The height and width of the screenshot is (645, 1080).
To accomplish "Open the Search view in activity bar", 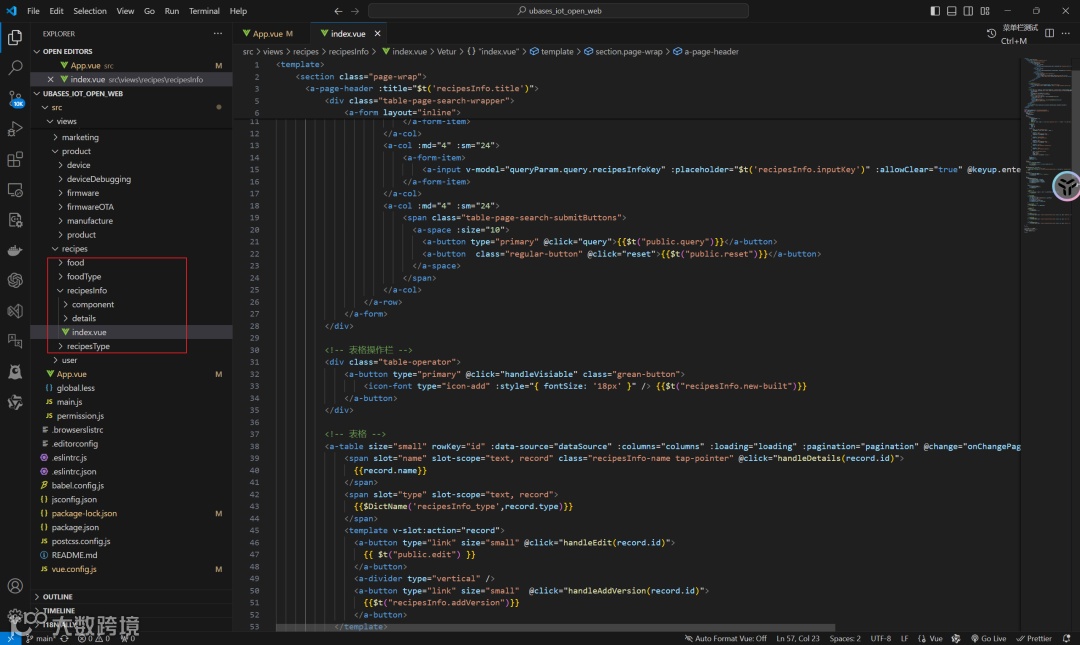I will pyautogui.click(x=15, y=68).
